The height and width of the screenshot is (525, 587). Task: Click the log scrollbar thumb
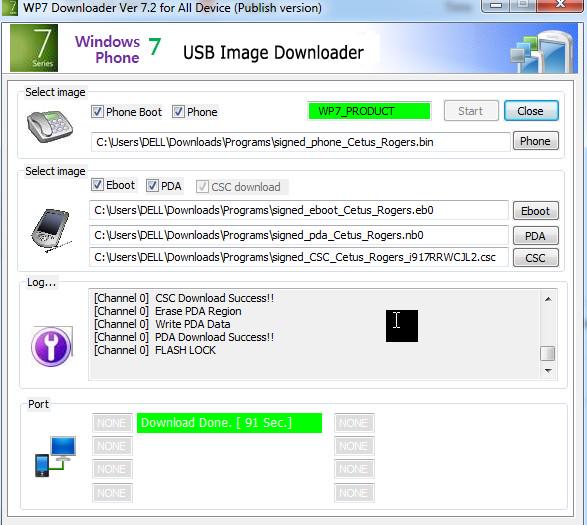(548, 353)
